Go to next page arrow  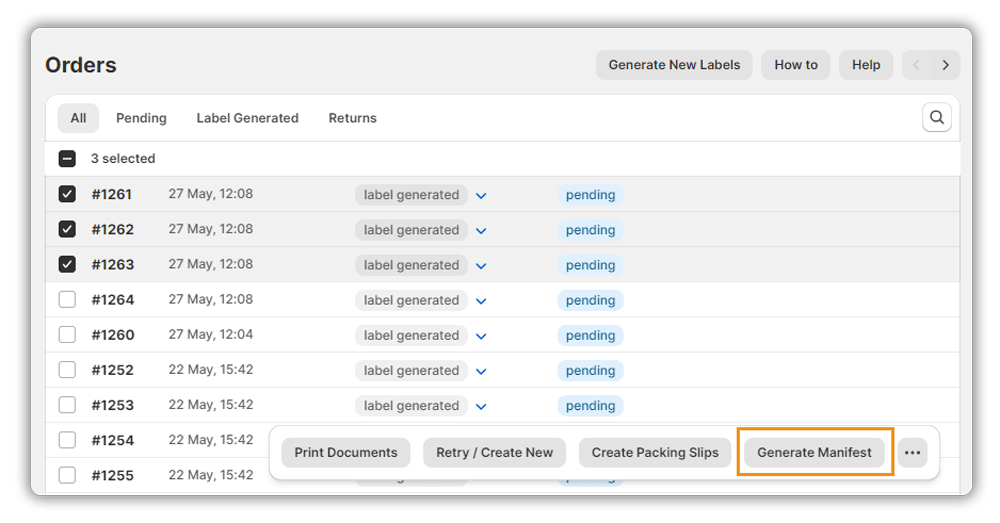945,65
